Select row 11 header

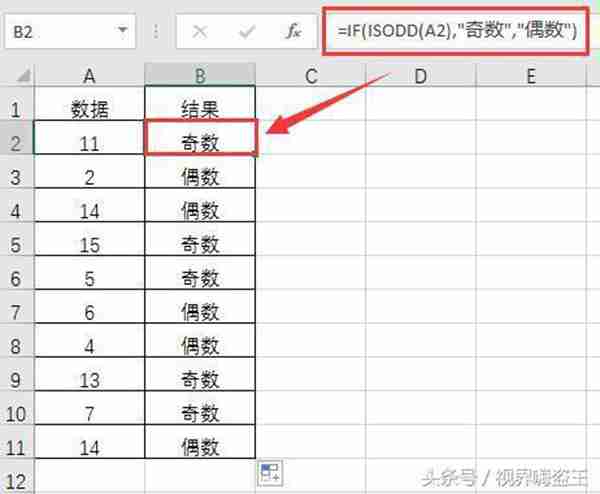pos(16,441)
